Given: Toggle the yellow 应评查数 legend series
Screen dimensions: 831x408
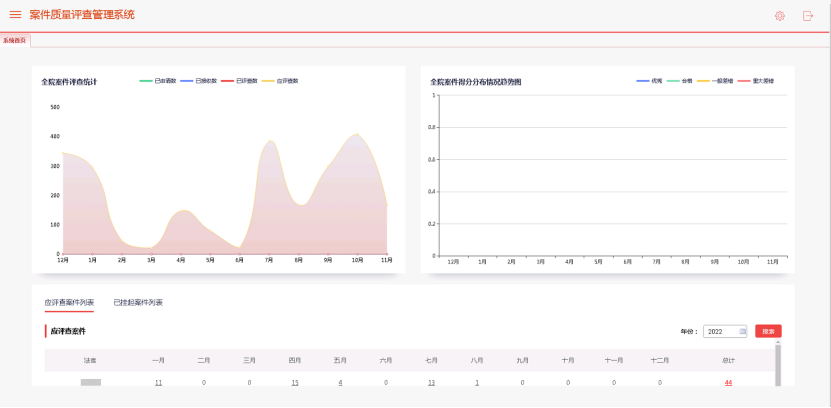Looking at the screenshot, I should (281, 81).
